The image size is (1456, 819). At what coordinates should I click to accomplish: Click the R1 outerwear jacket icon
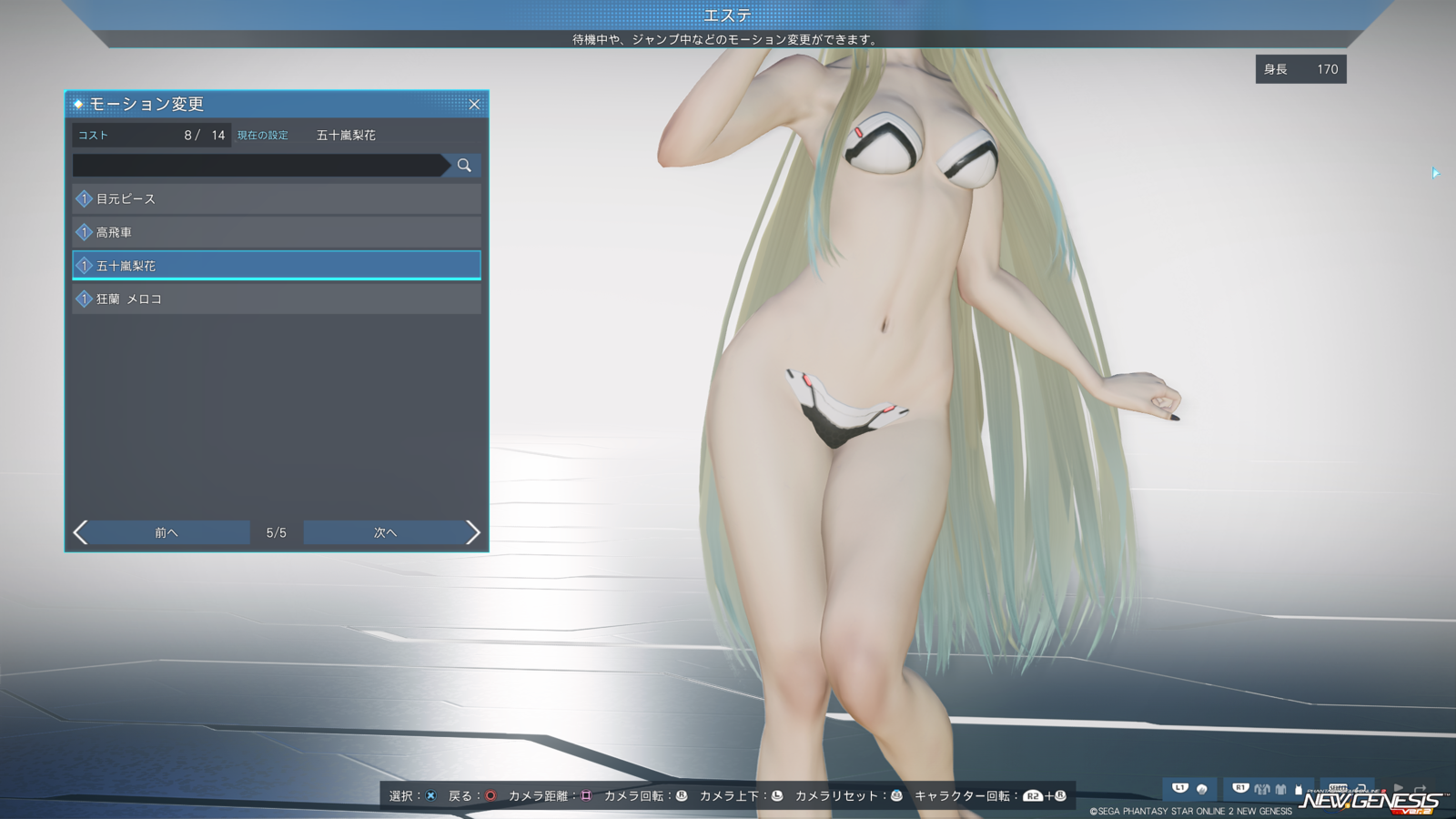click(1262, 789)
